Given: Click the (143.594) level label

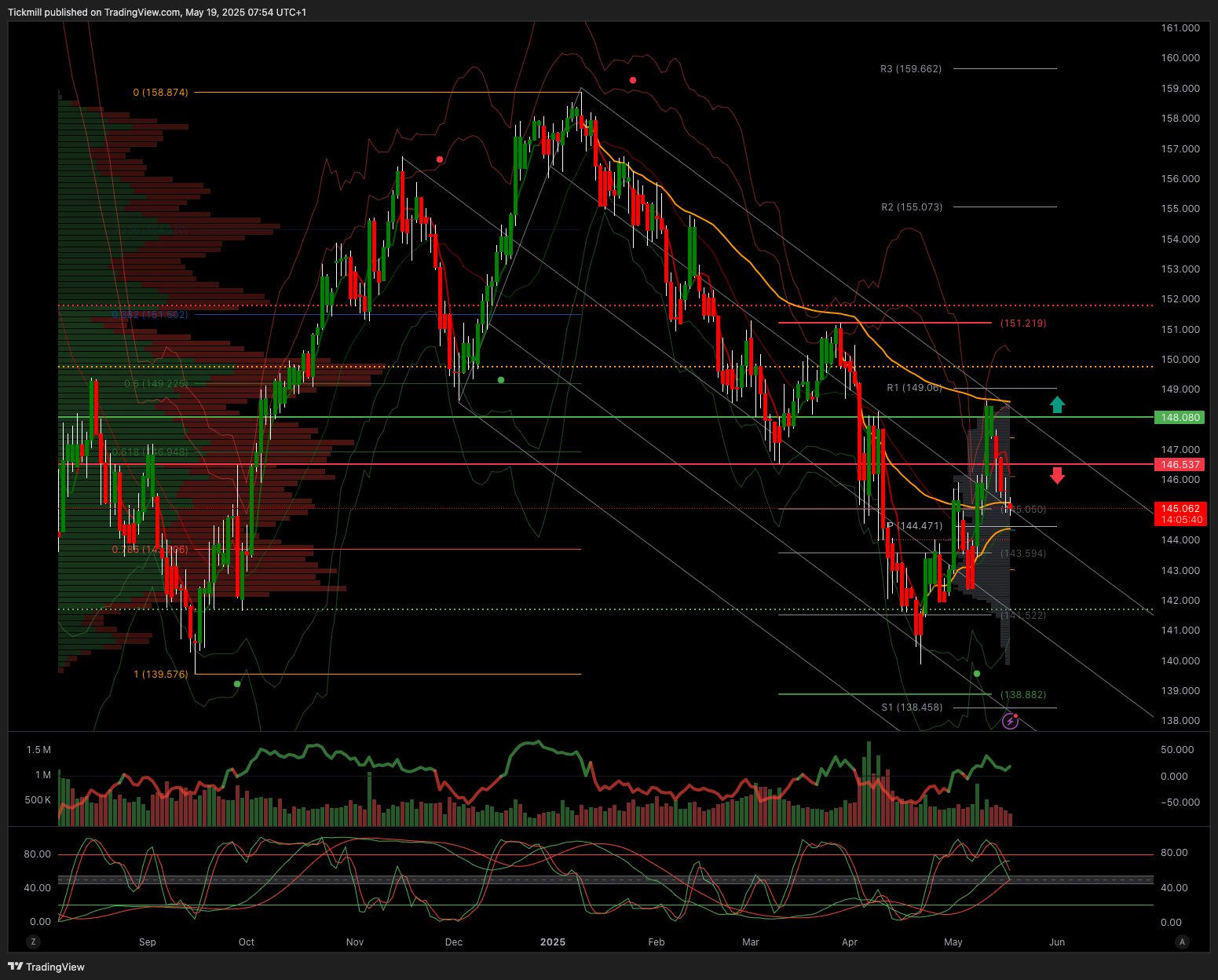Looking at the screenshot, I should (1023, 554).
